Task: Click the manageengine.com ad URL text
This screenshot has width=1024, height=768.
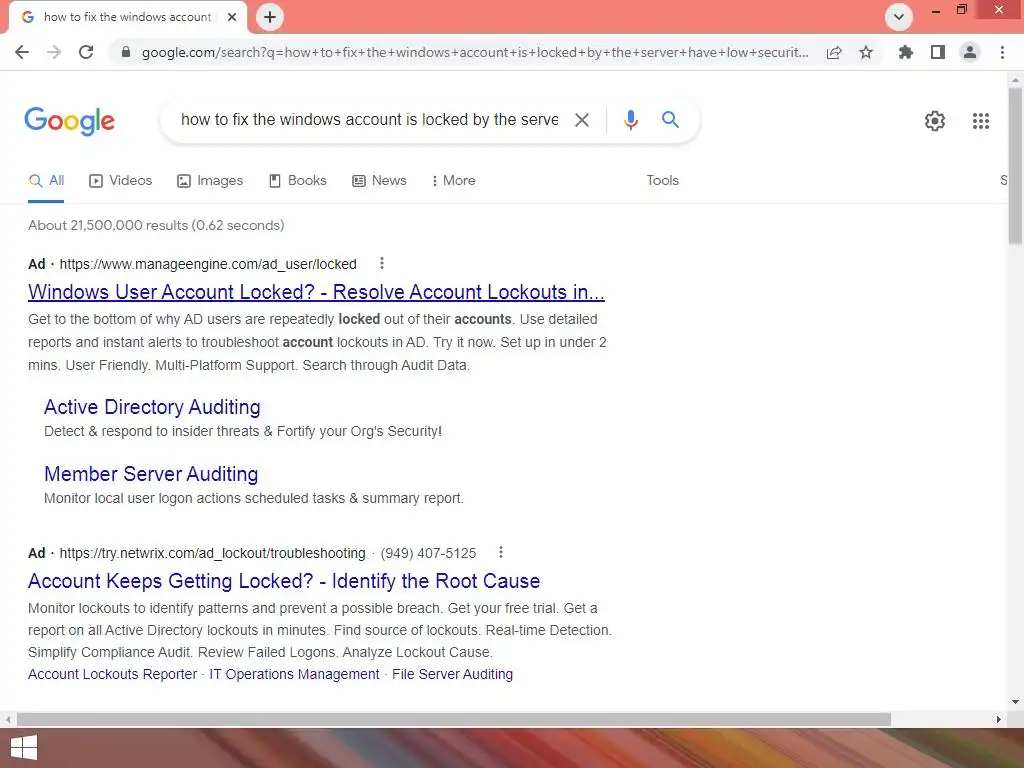Action: [x=208, y=264]
